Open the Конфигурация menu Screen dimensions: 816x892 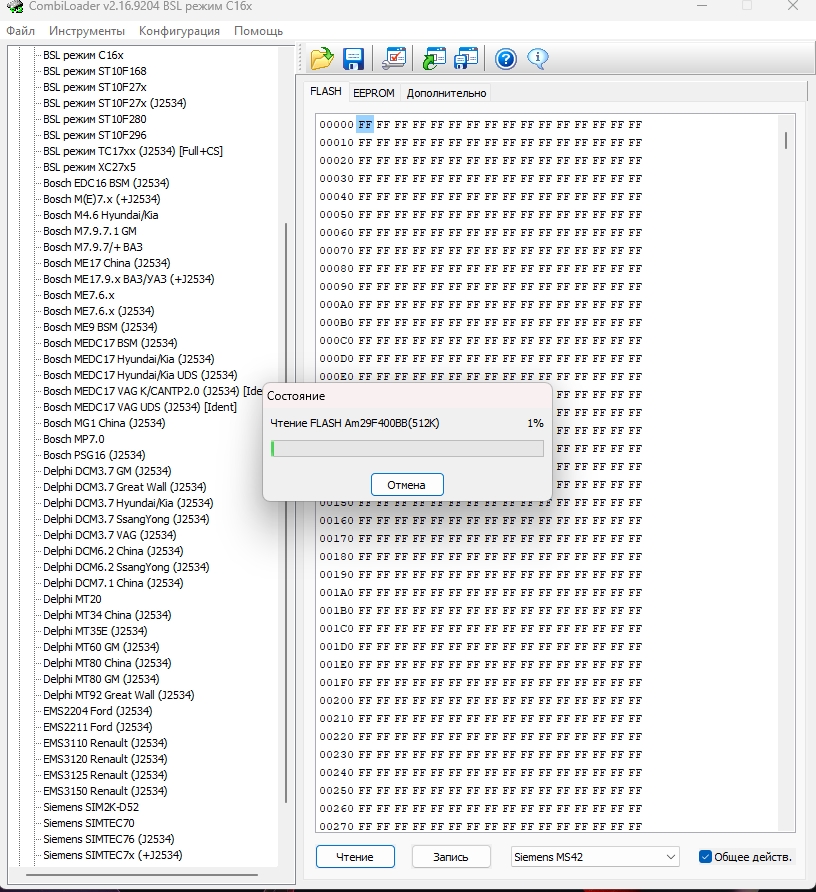pyautogui.click(x=179, y=31)
